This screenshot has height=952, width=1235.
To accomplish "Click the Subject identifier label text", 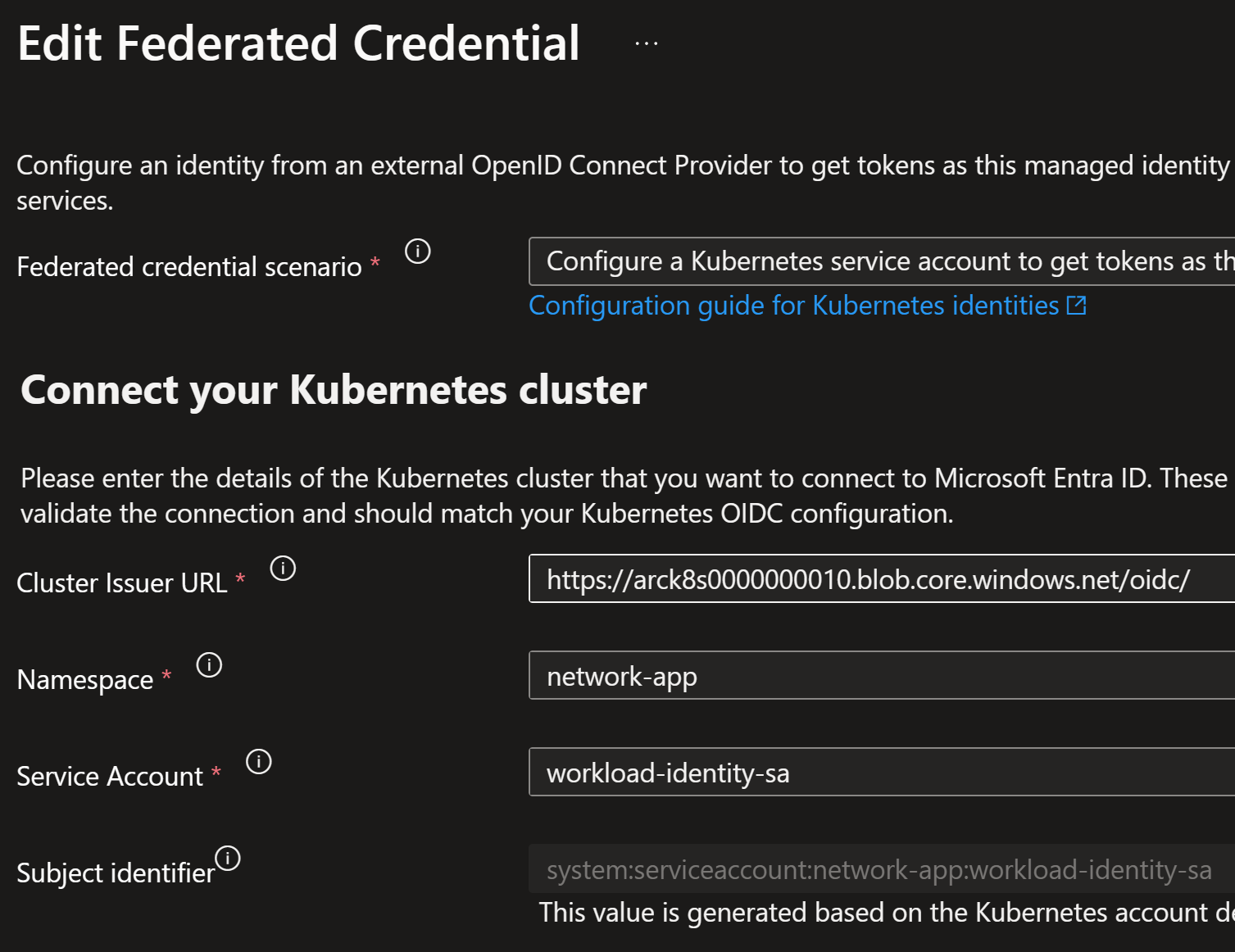I will coord(116,873).
